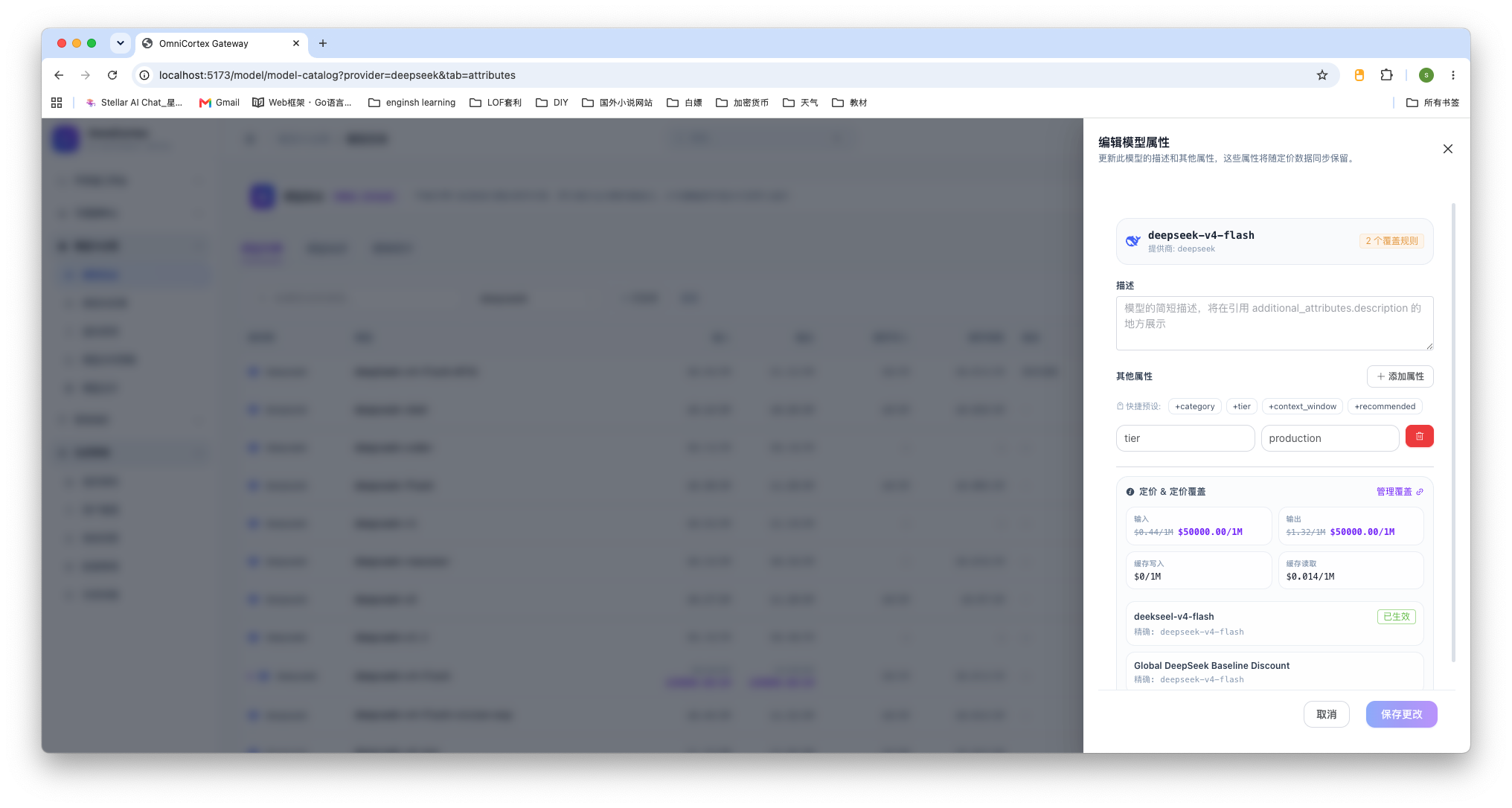Viewport: 1512px width, 808px height.
Task: Open the Extensions puzzle icon
Action: pos(1386,75)
